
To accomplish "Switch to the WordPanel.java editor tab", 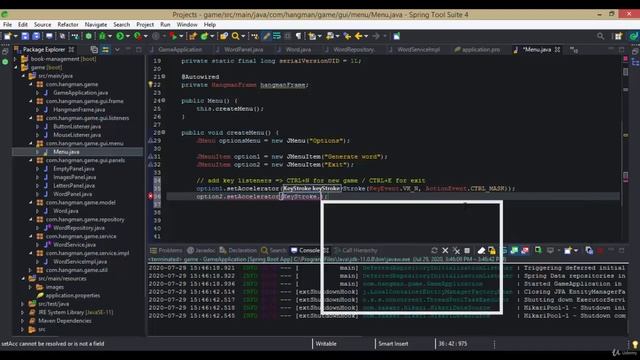I will tap(243, 49).
